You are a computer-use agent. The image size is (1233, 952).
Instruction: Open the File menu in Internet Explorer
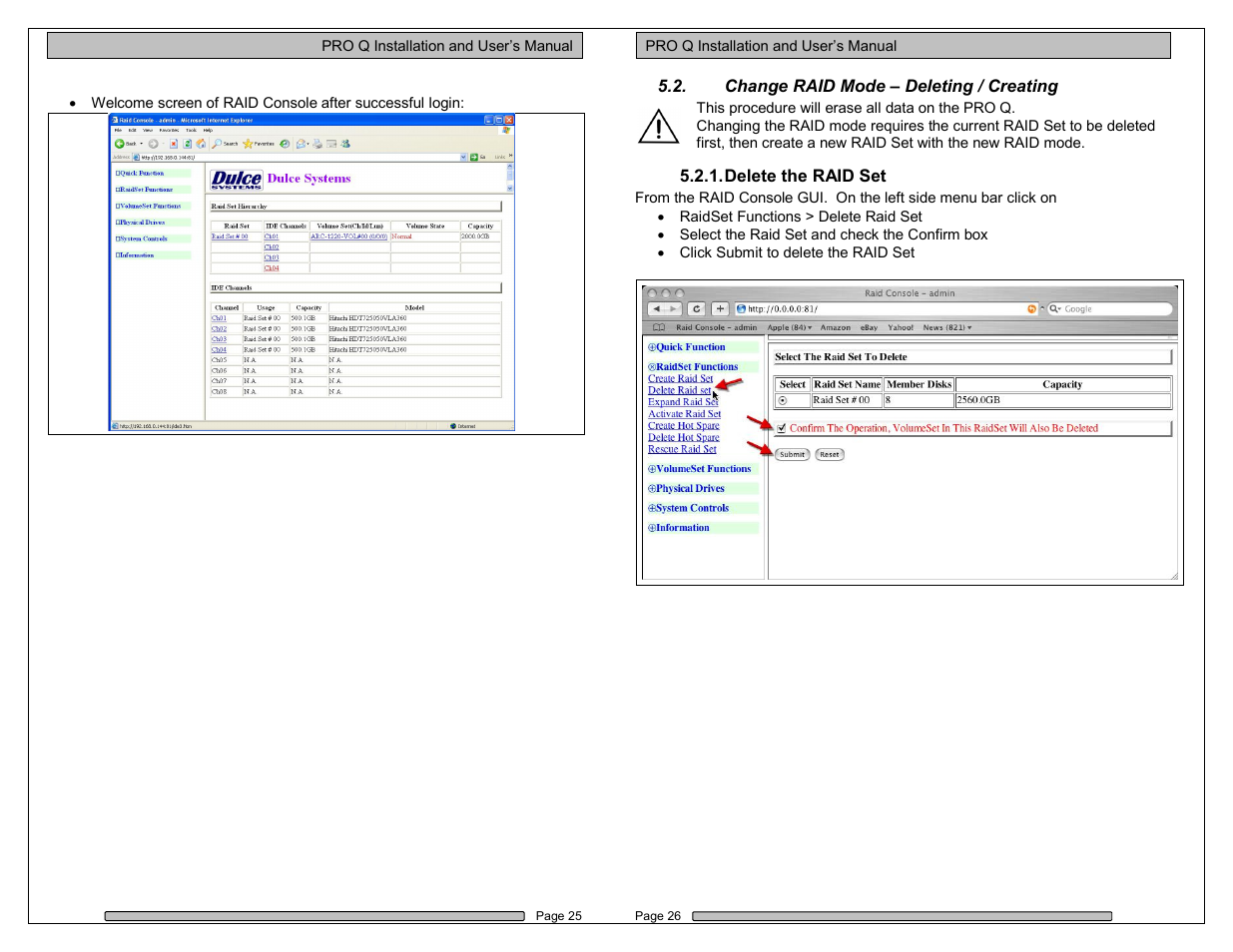pyautogui.click(x=118, y=130)
